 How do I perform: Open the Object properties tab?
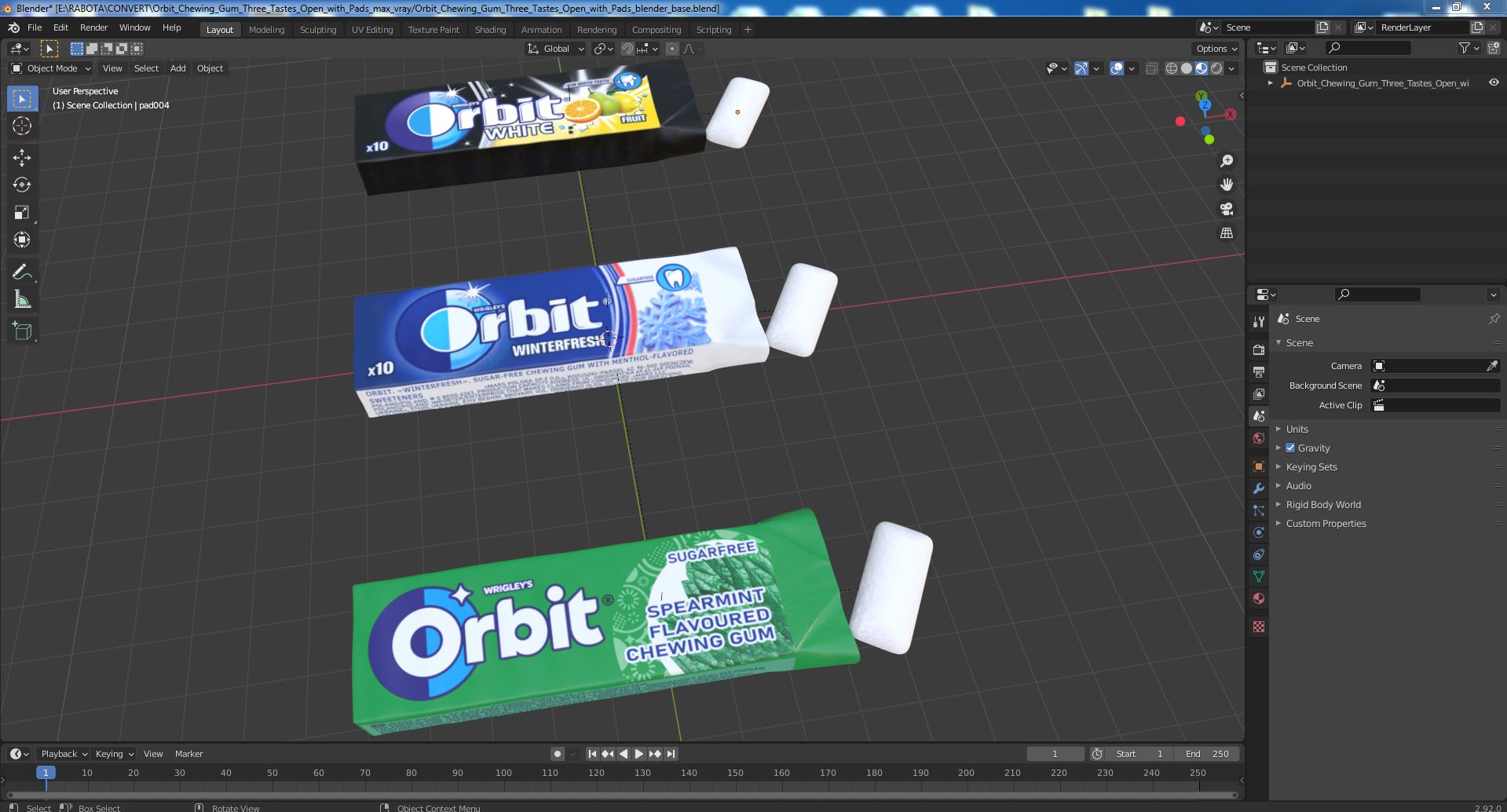point(1259,466)
